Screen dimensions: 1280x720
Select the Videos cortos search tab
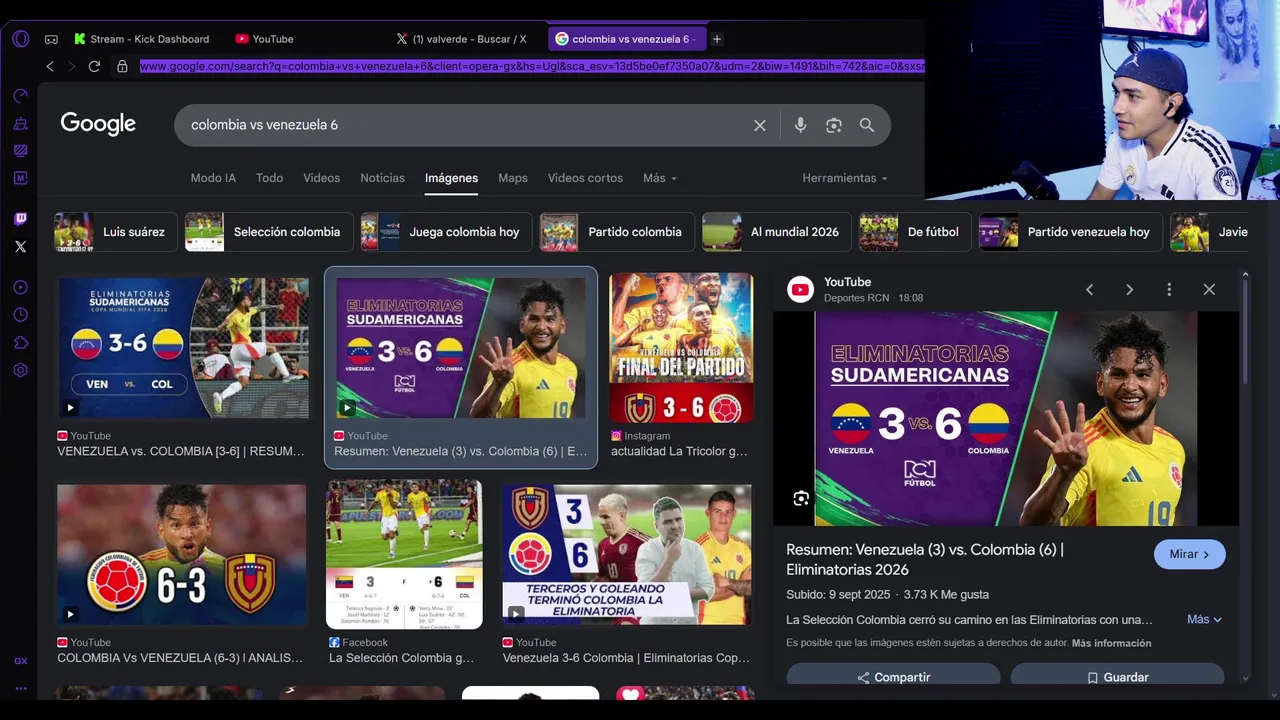[585, 178]
